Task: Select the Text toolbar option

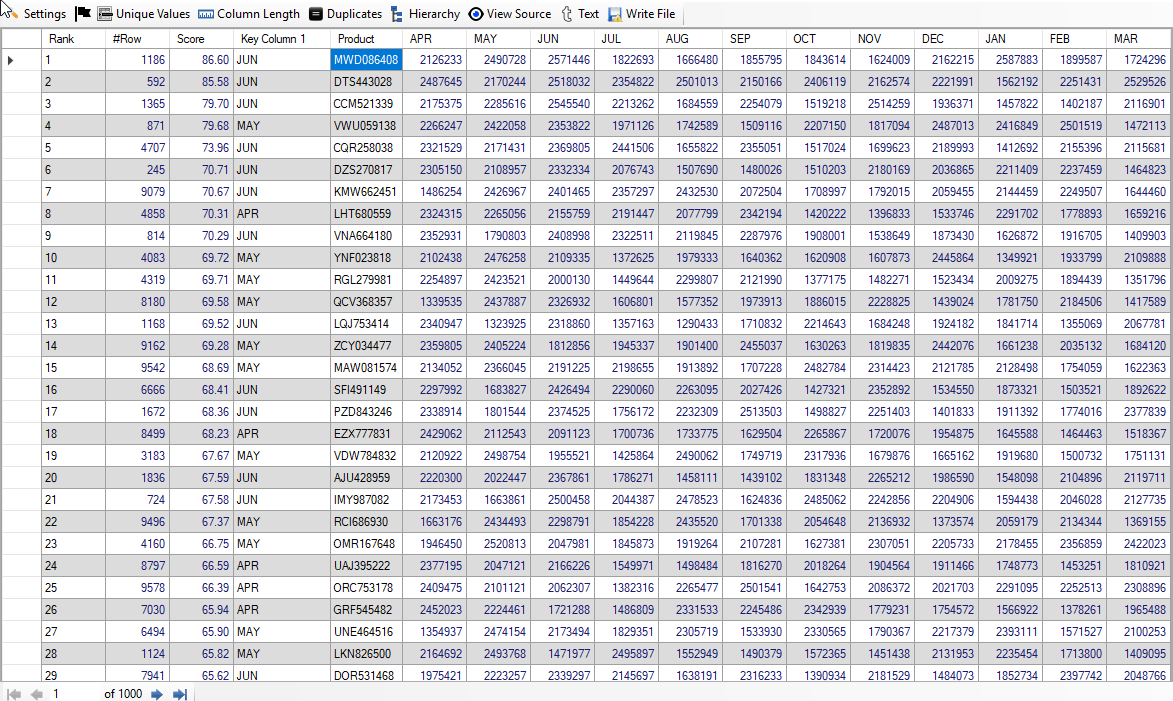Action: 580,14
